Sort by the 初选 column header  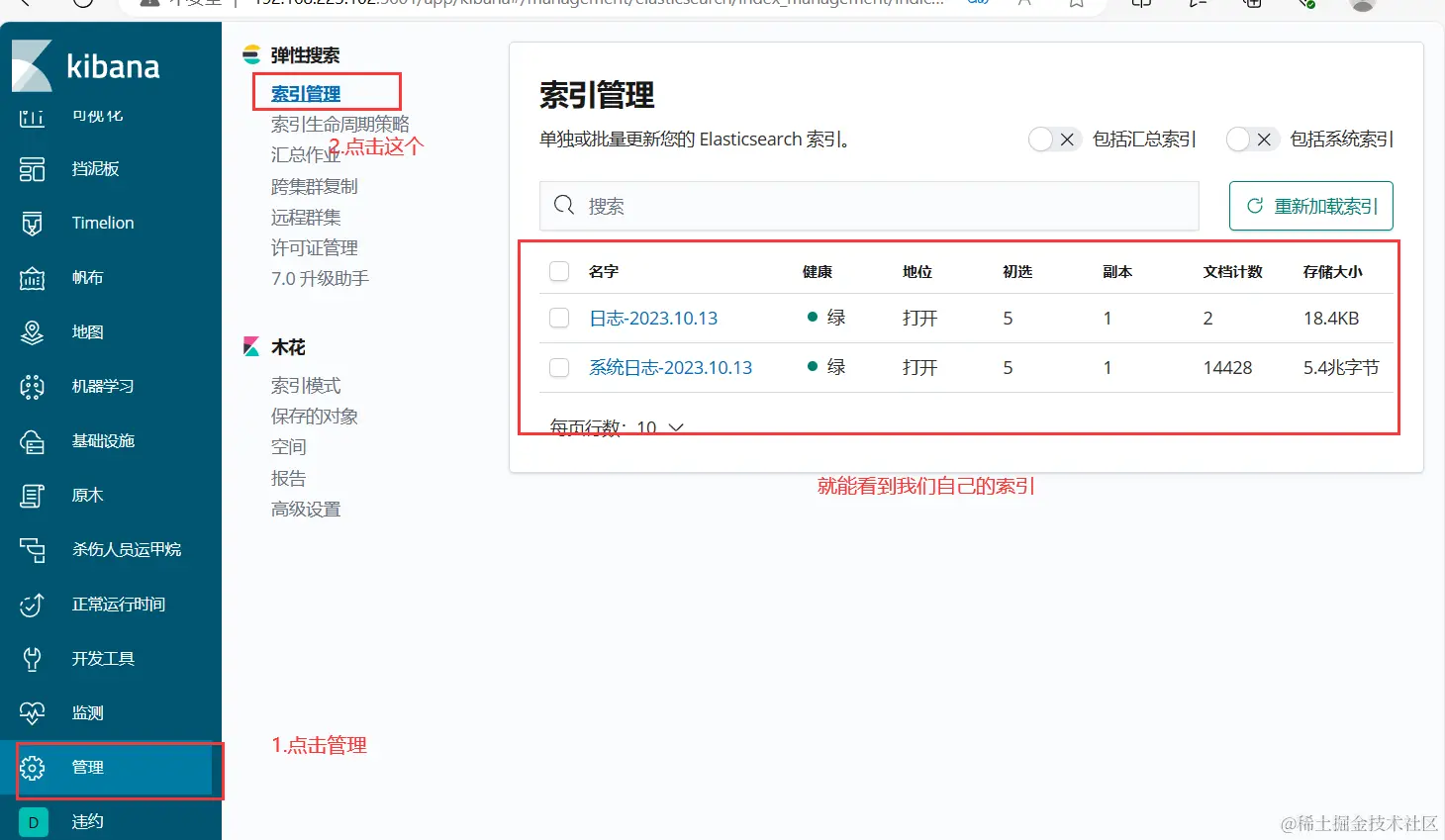[1017, 271]
